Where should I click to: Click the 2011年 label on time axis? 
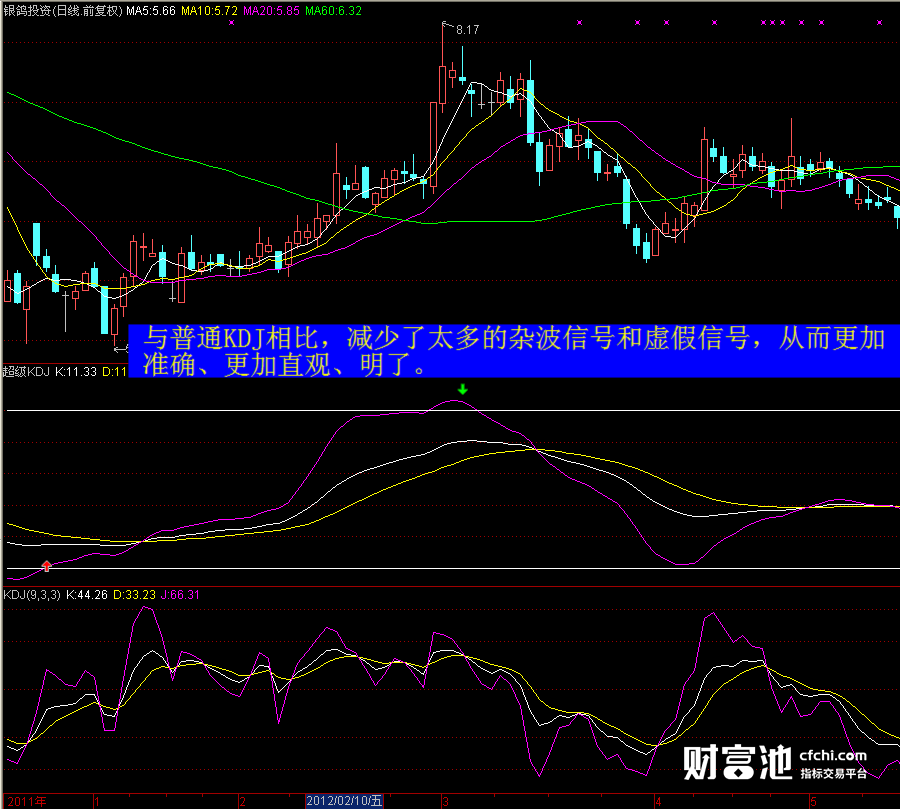26,802
